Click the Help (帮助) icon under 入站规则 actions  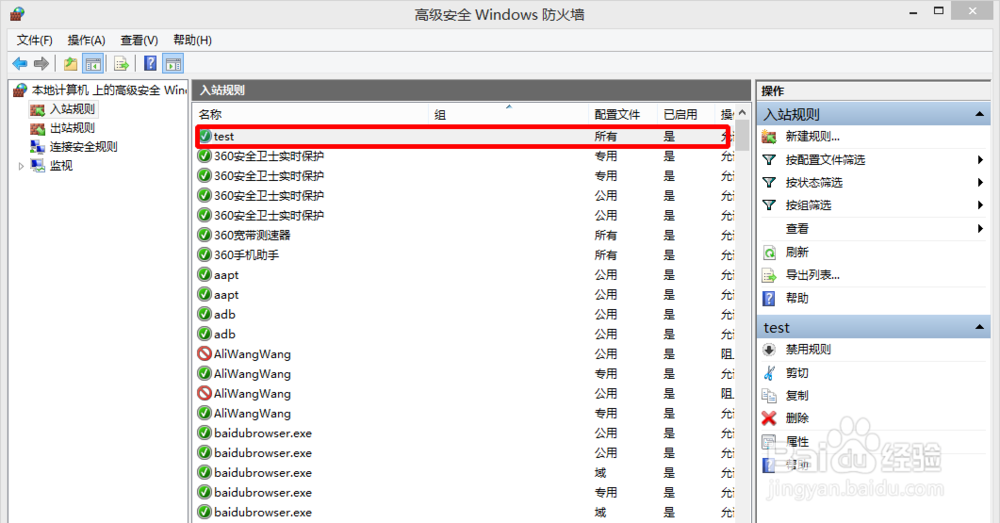[x=769, y=298]
